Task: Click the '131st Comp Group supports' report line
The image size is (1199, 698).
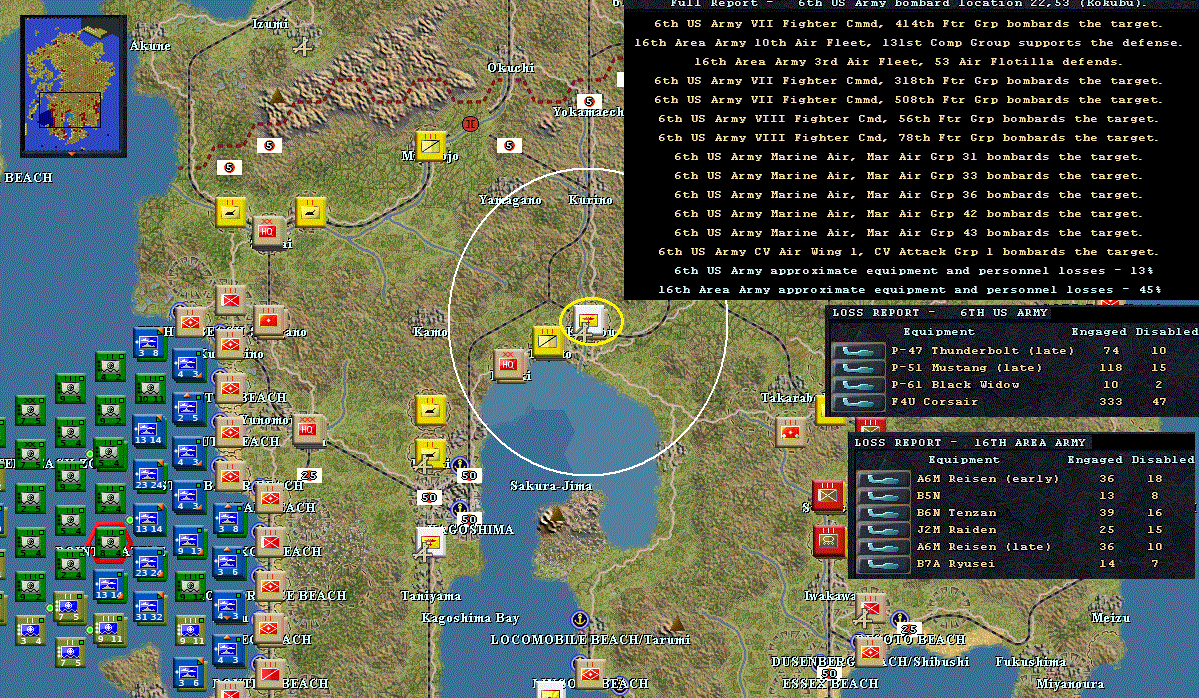Action: (x=908, y=43)
